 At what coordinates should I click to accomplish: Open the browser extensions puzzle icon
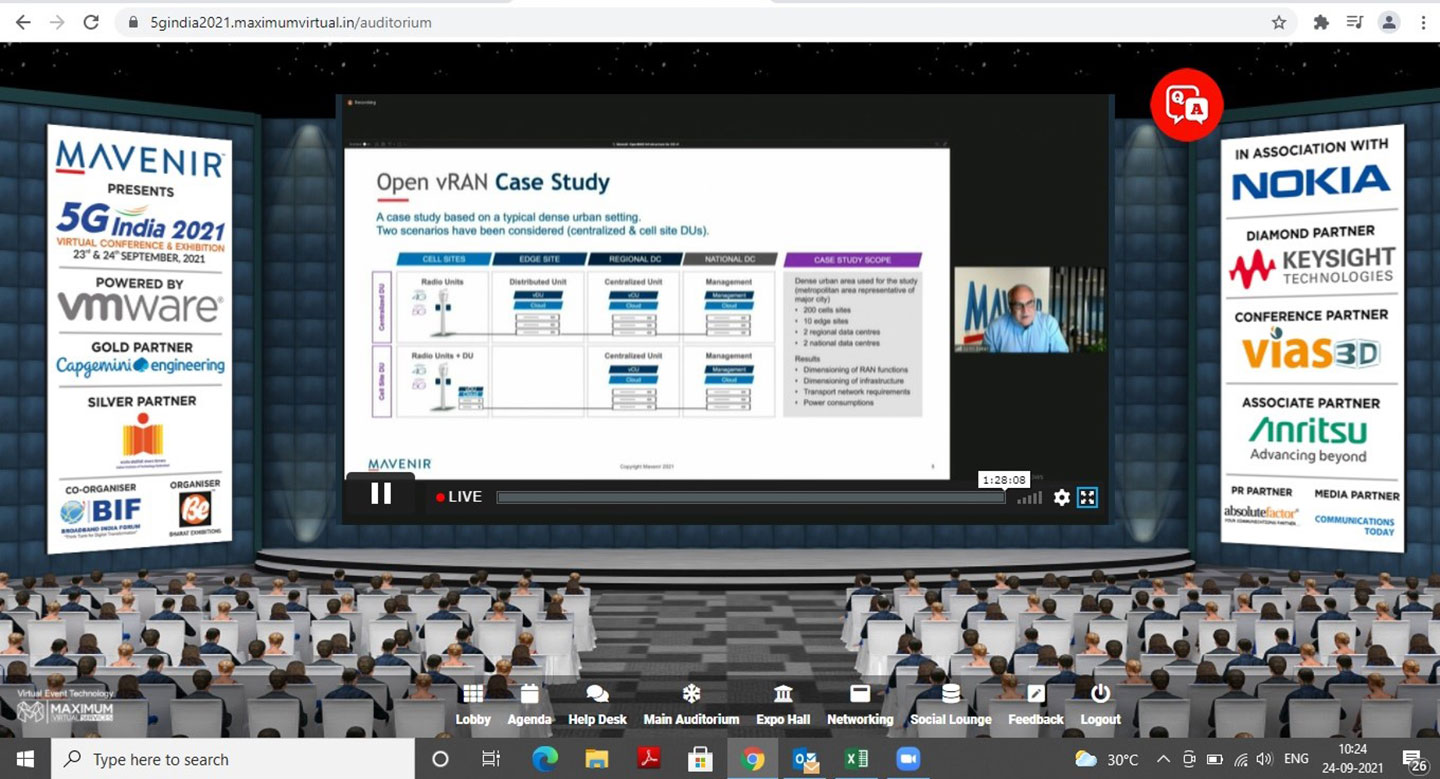[1320, 22]
